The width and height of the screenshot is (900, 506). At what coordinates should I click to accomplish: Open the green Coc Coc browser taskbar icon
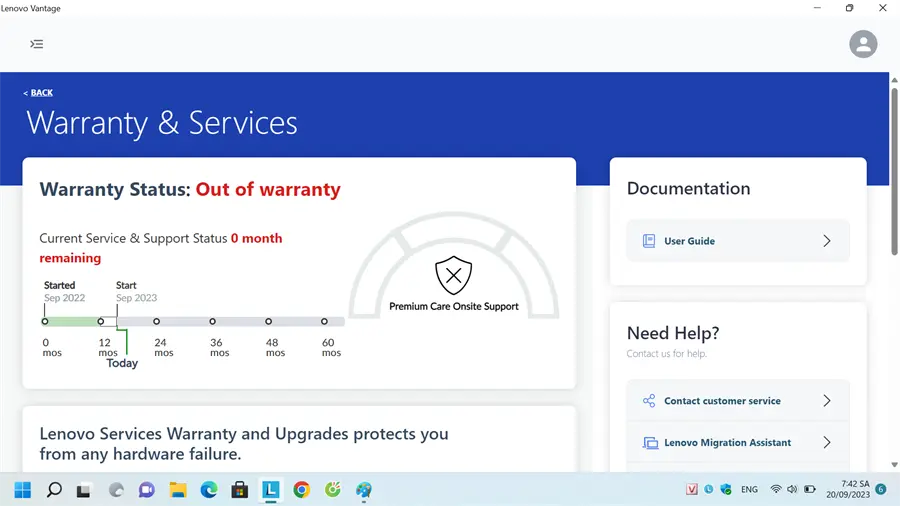[x=332, y=489]
